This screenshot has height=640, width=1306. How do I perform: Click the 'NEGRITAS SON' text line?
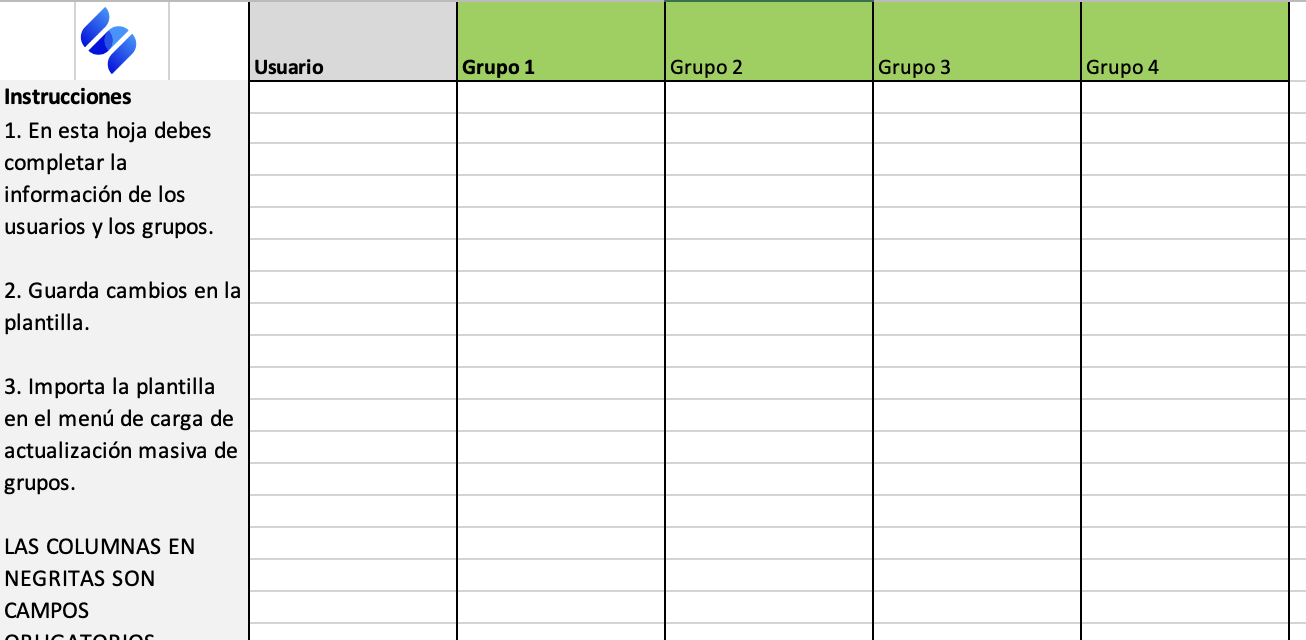tap(80, 579)
